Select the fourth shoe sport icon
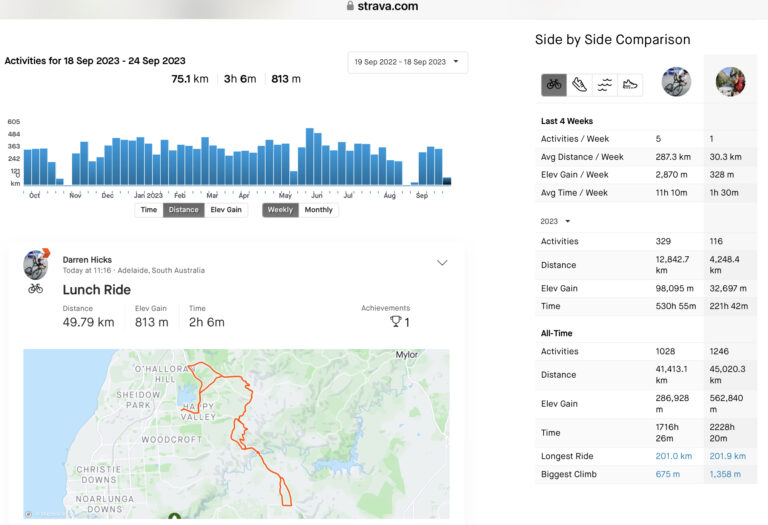The image size is (768, 525). click(630, 85)
